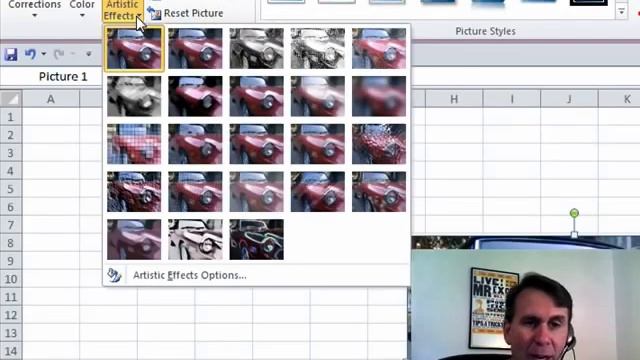Apply the Crisscross Etching effect thumbnail
Viewport: 640px width, 360px height.
pos(257,191)
